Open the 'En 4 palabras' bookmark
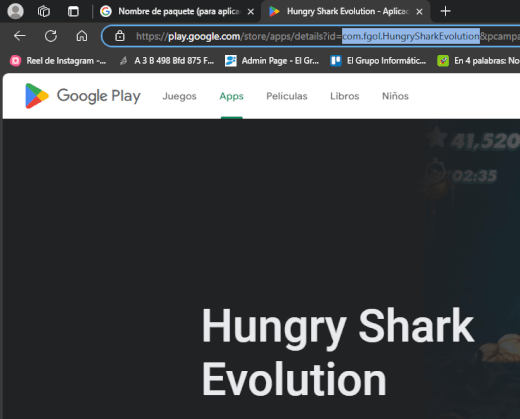Image resolution: width=520 pixels, height=419 pixels. pos(478,61)
